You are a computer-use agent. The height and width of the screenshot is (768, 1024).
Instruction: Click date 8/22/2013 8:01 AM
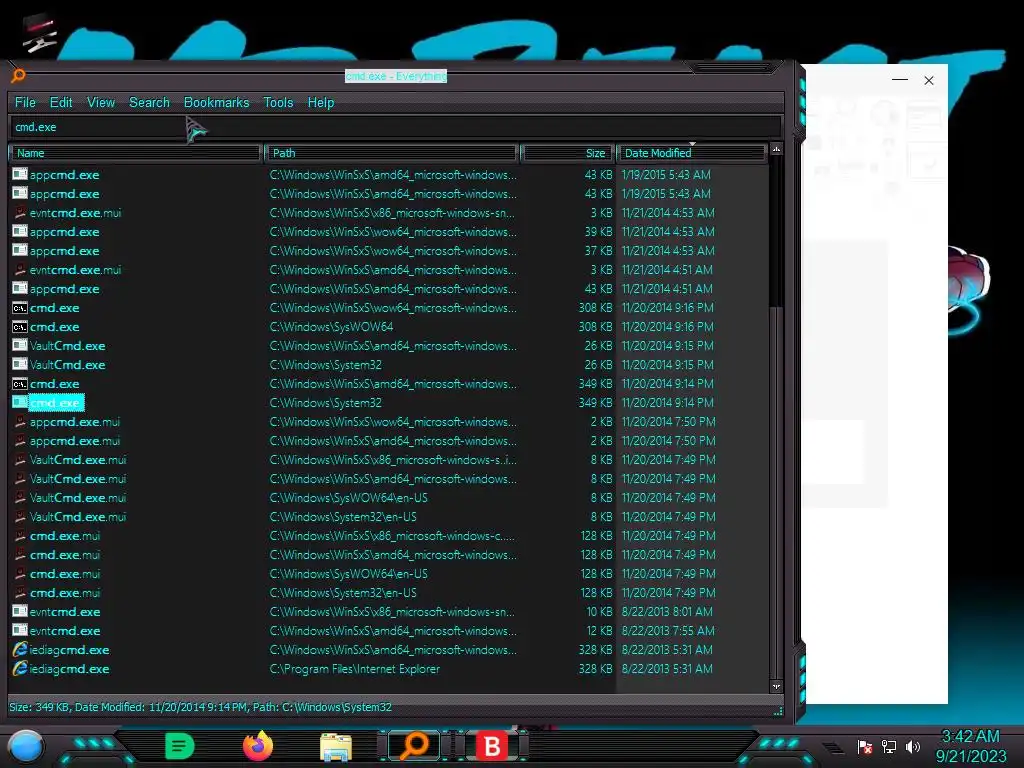(667, 612)
